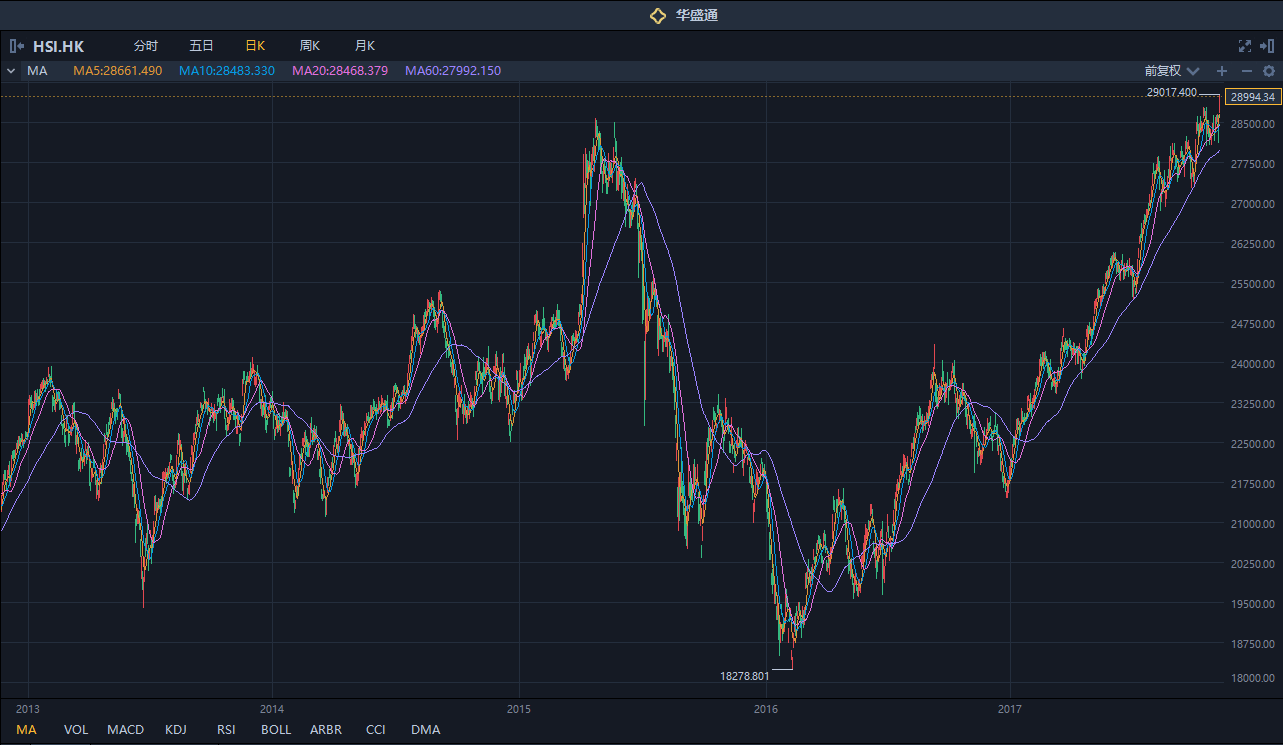Screen dimensions: 1283x745
Task: Enable the MACD indicator
Action: [x=126, y=730]
